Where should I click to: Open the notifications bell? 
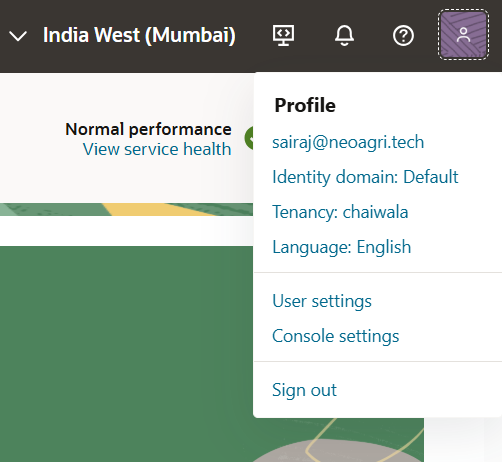pyautogui.click(x=344, y=35)
